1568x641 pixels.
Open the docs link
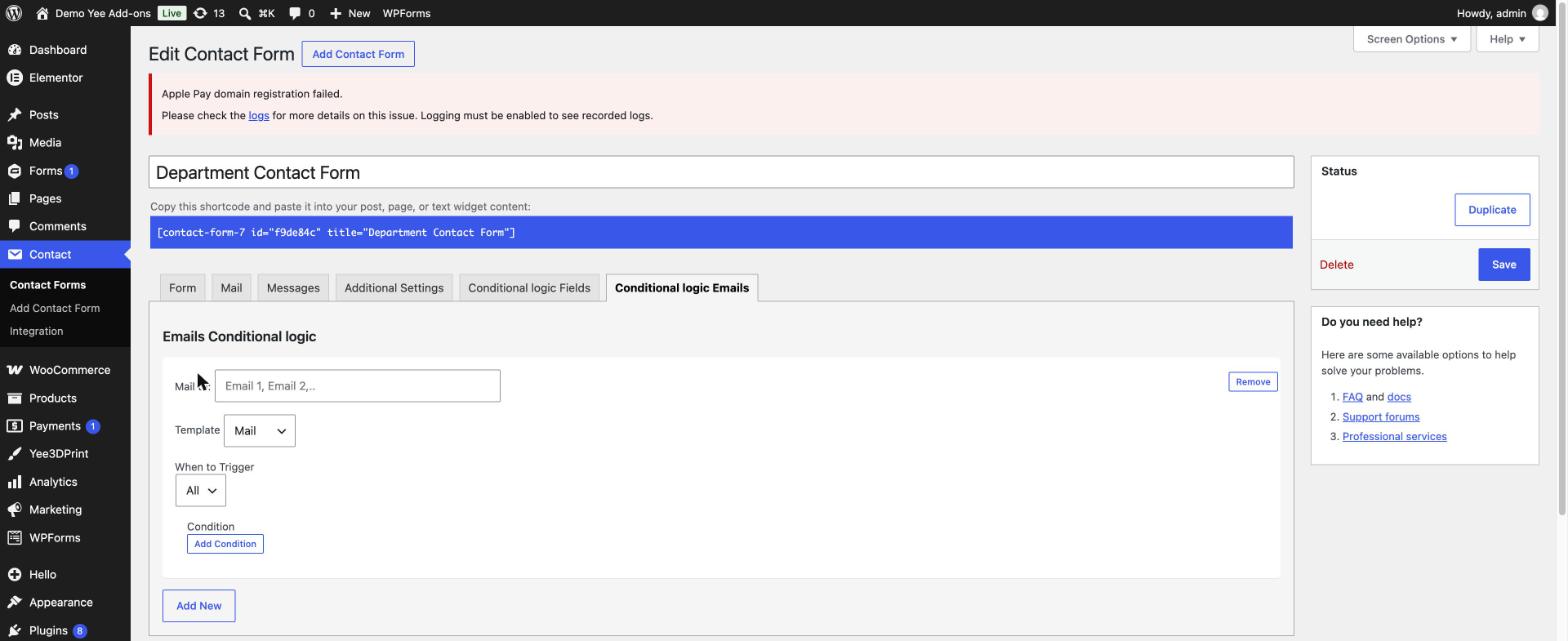tap(1398, 397)
